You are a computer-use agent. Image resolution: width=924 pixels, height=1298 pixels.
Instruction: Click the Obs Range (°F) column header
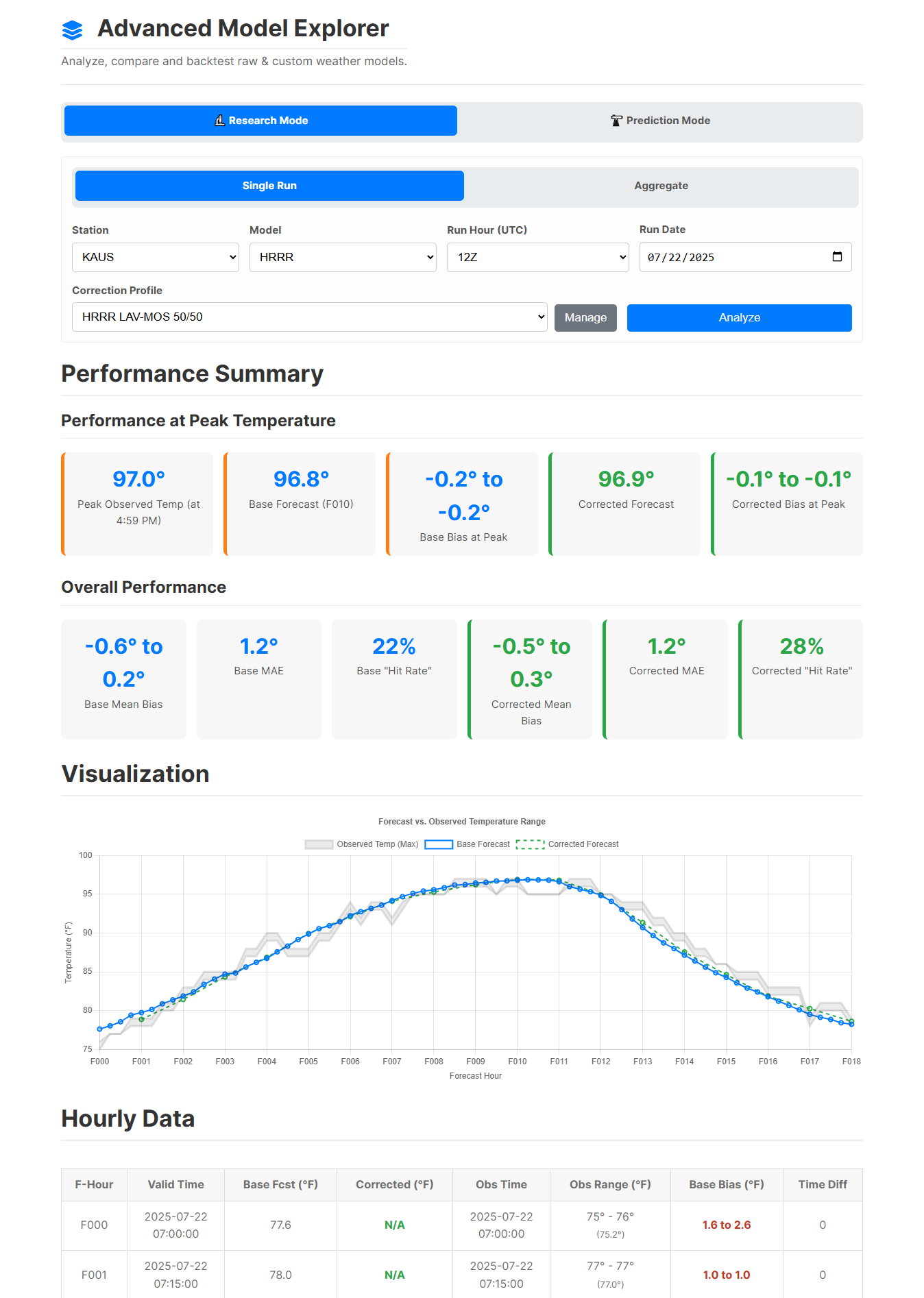click(x=610, y=1184)
